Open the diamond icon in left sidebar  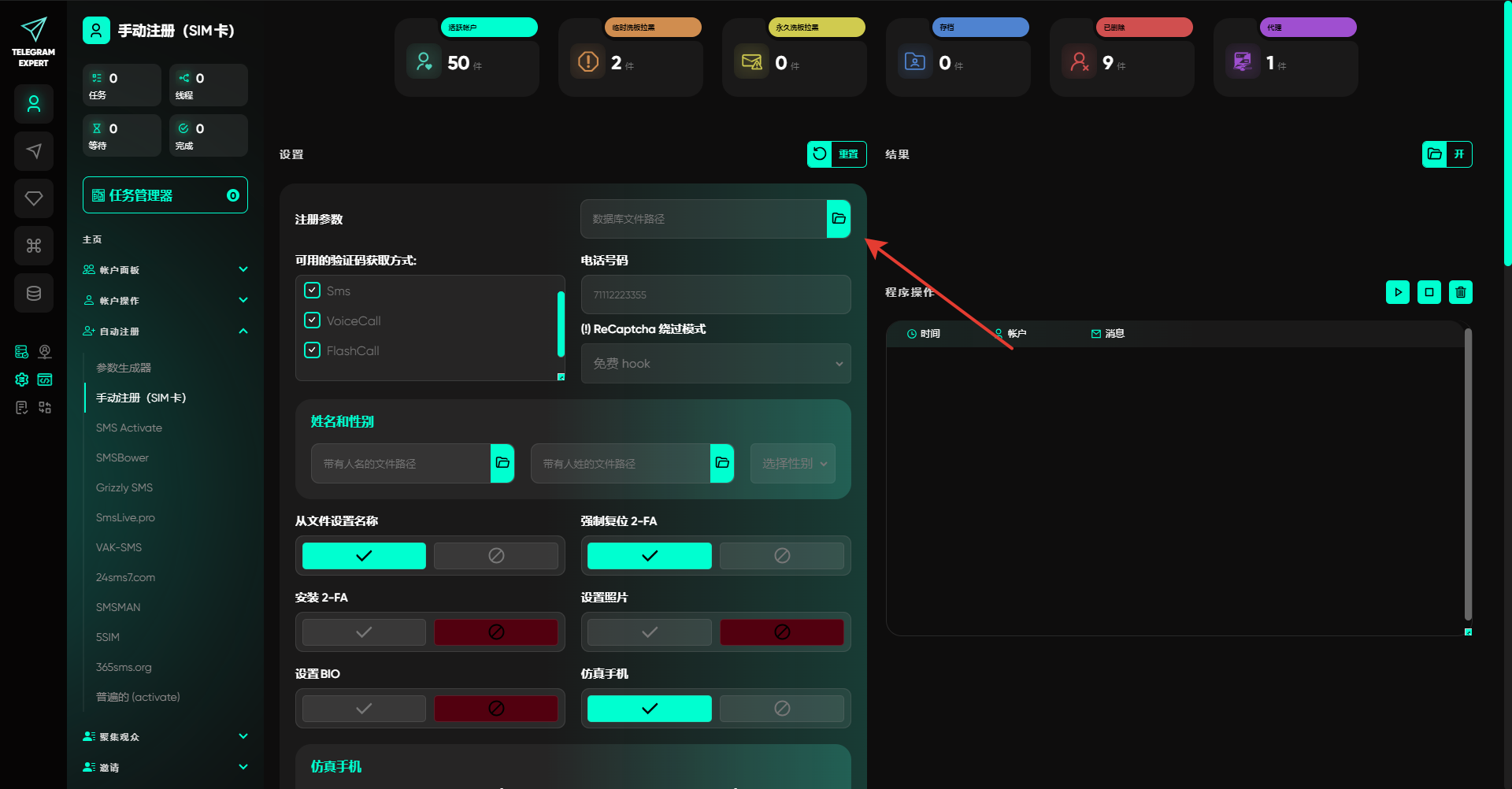(34, 198)
